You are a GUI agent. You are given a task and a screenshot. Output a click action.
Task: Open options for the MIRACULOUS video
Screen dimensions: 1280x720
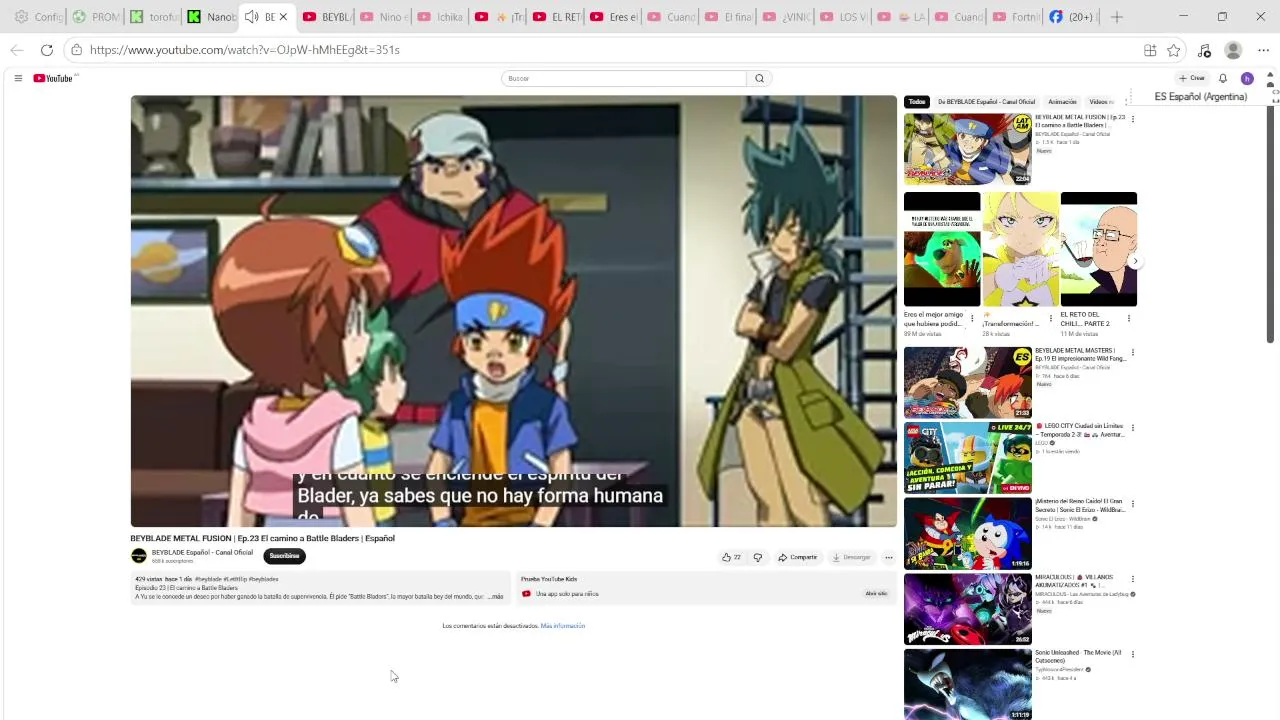coord(1132,579)
